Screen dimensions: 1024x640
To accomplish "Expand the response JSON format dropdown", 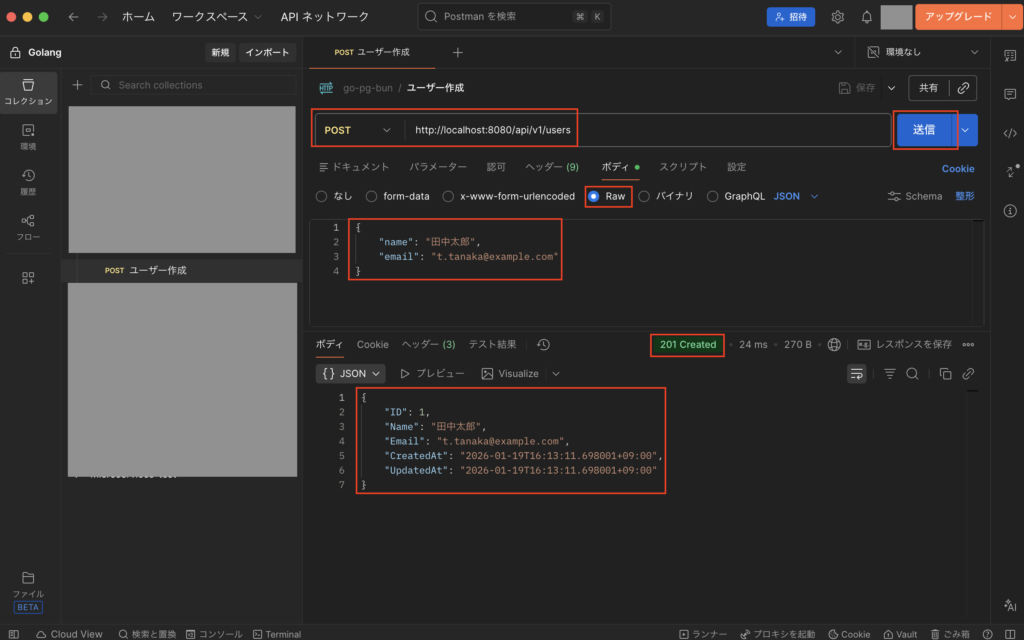I will click(x=350, y=373).
